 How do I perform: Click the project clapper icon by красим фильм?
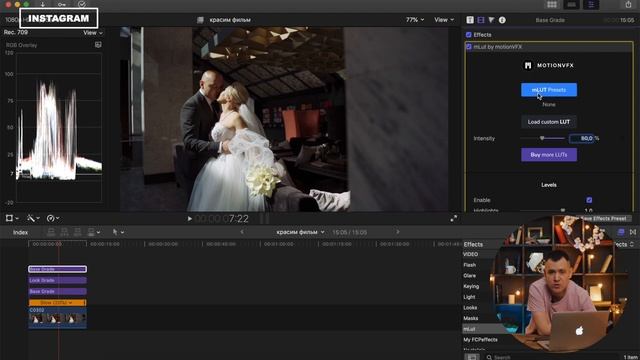pos(200,20)
